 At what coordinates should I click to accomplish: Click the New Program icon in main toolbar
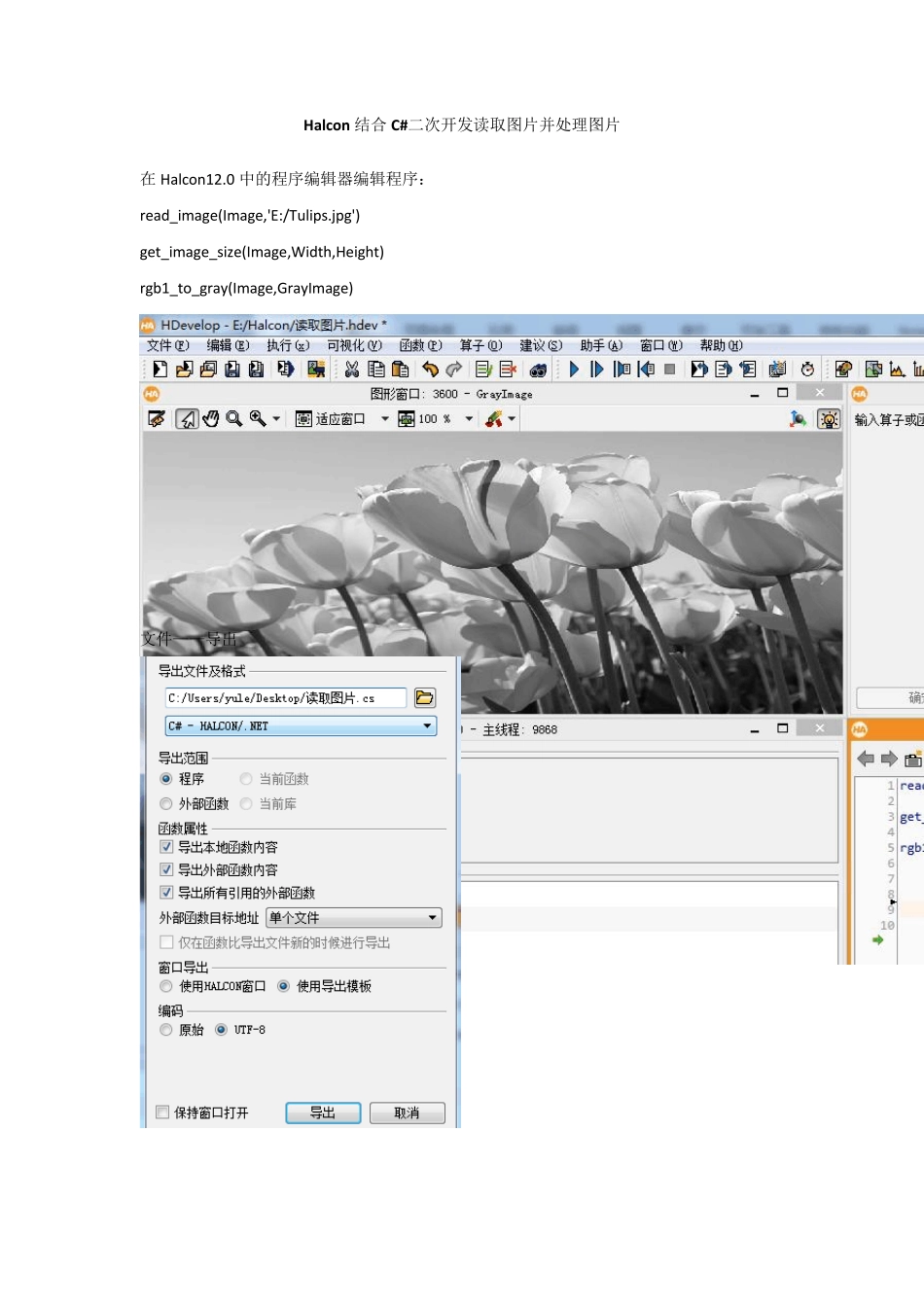pyautogui.click(x=160, y=370)
